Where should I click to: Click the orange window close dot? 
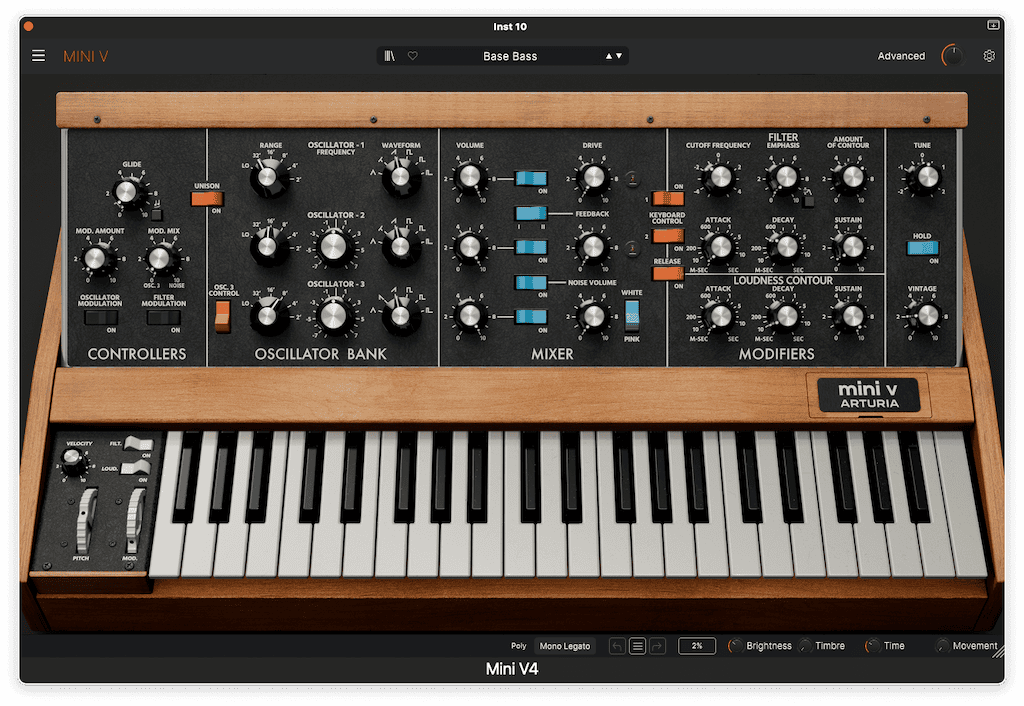tap(28, 26)
